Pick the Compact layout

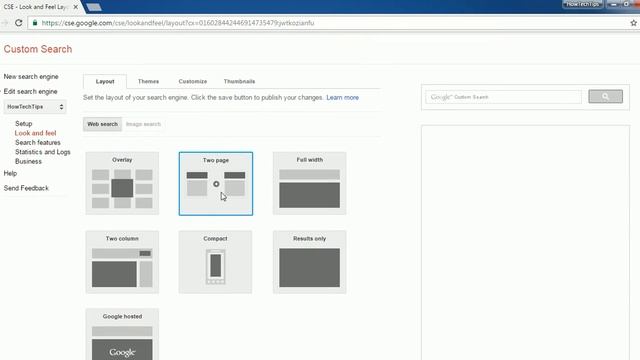215,262
